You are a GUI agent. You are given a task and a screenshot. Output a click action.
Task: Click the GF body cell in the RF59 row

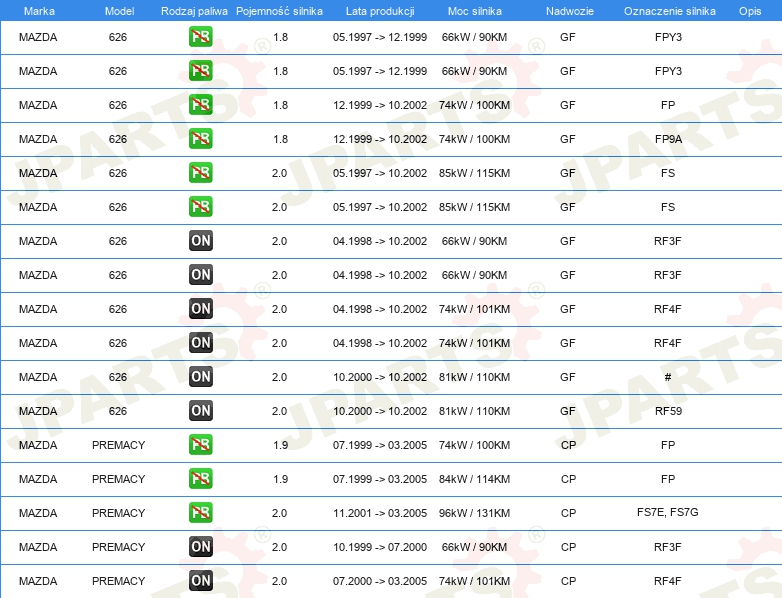568,411
